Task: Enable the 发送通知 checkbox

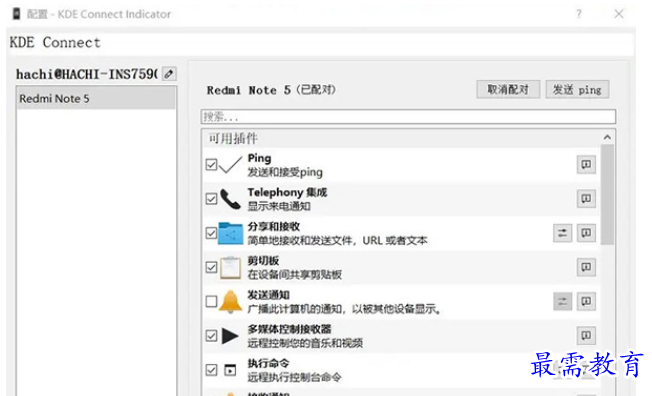Action: (211, 301)
